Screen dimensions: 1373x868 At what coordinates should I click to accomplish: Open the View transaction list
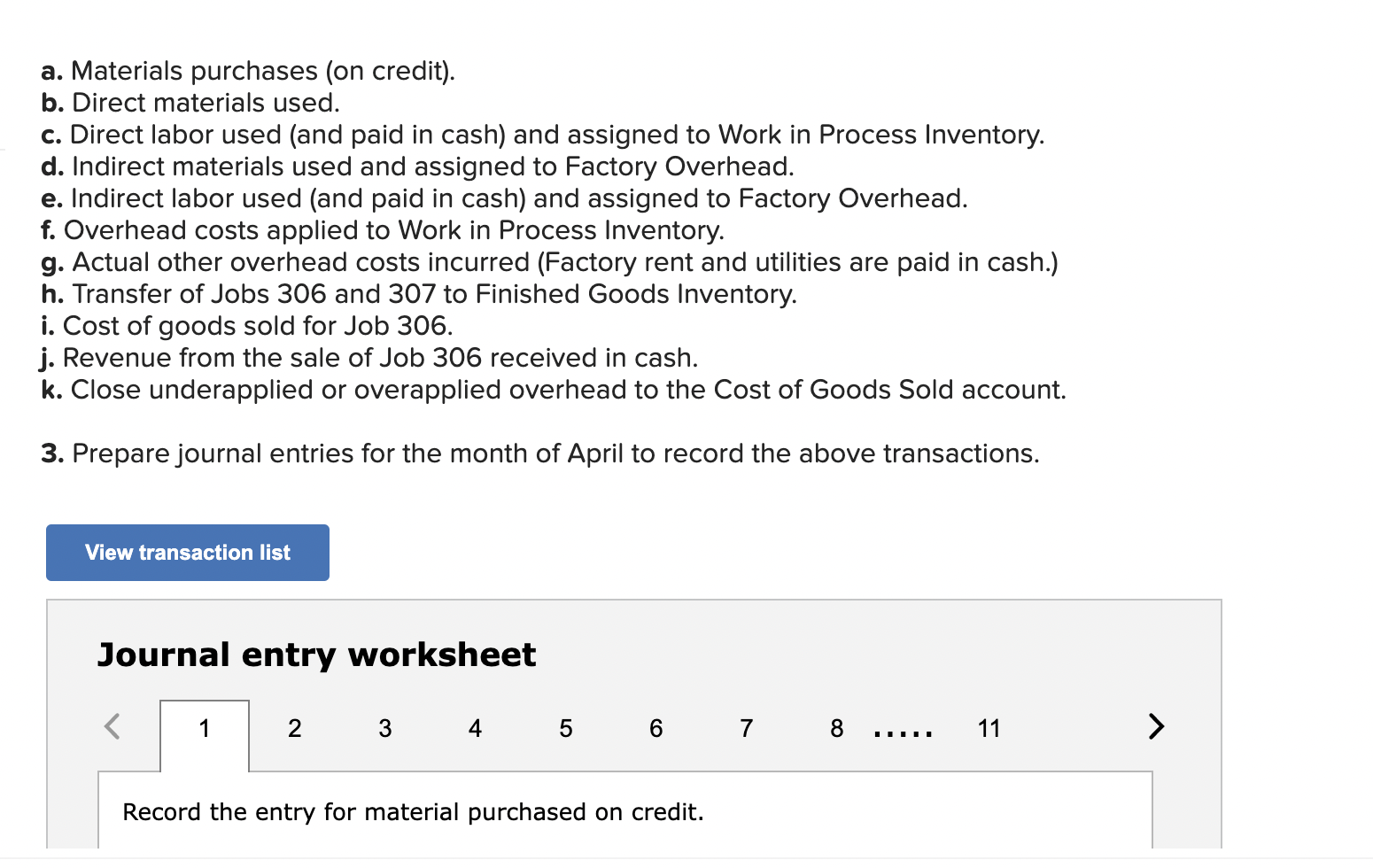(x=186, y=552)
